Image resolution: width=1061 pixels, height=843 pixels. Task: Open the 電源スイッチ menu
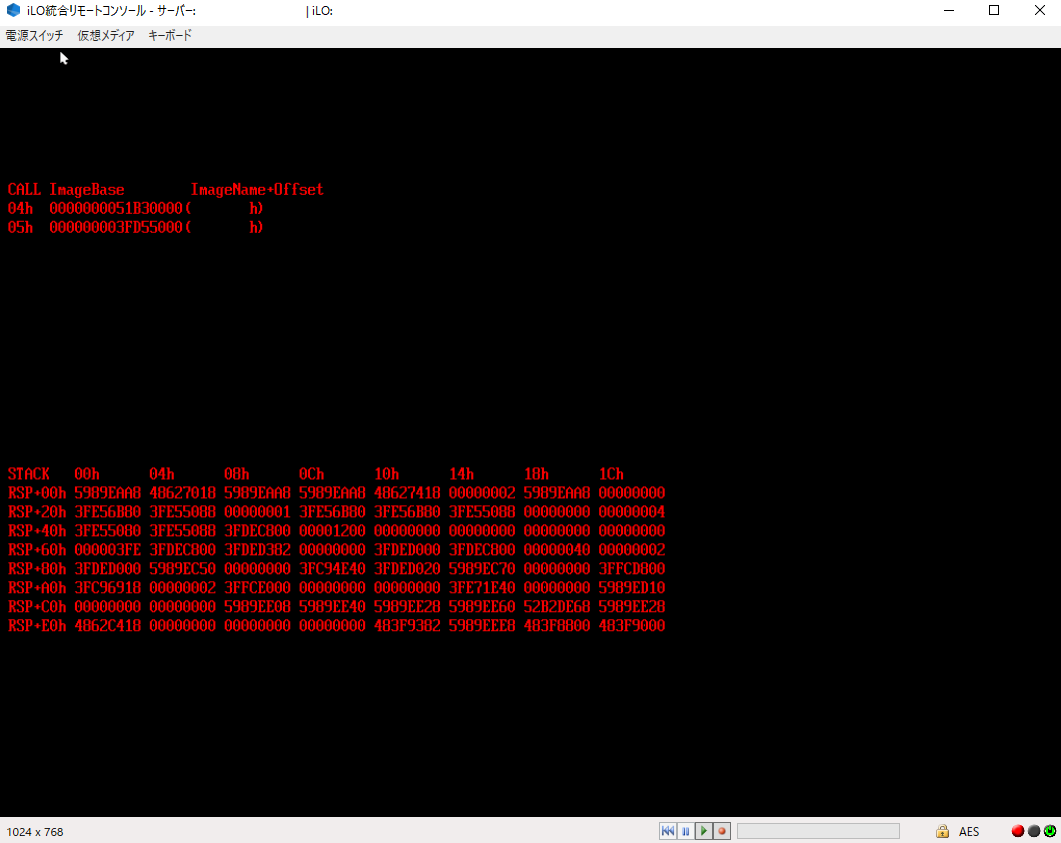[x=34, y=36]
